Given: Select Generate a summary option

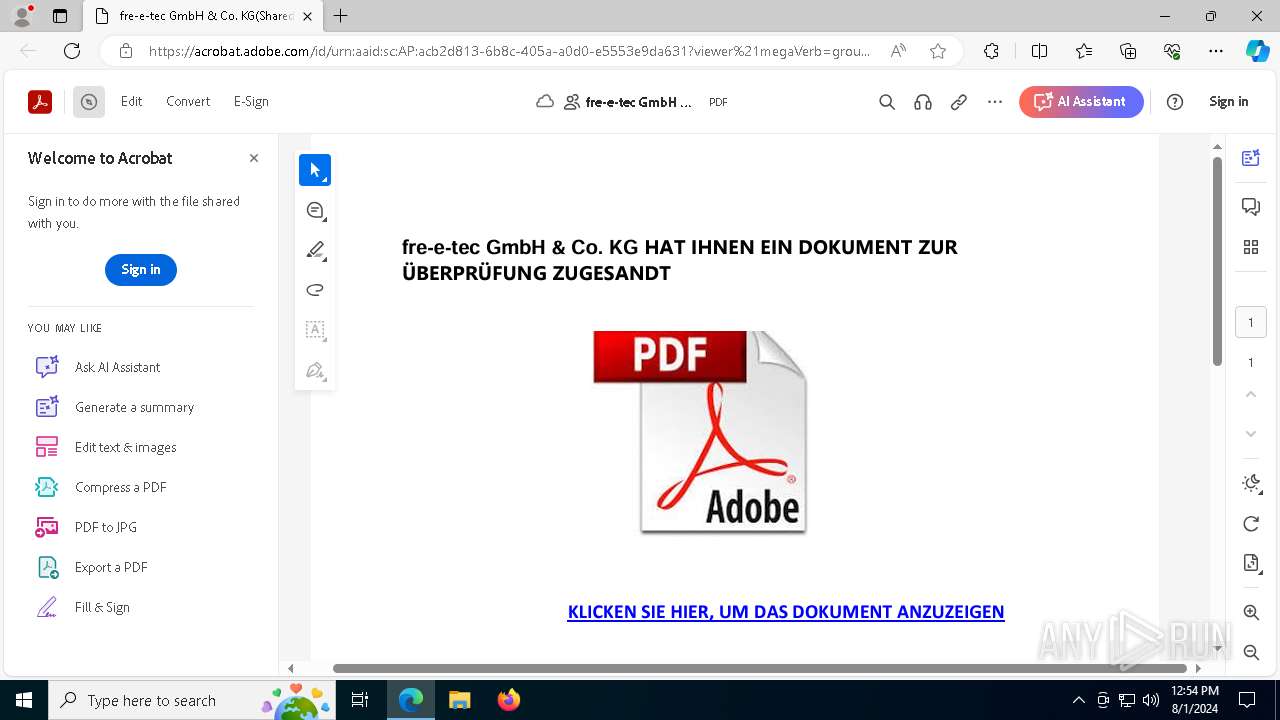Looking at the screenshot, I should [114, 407].
